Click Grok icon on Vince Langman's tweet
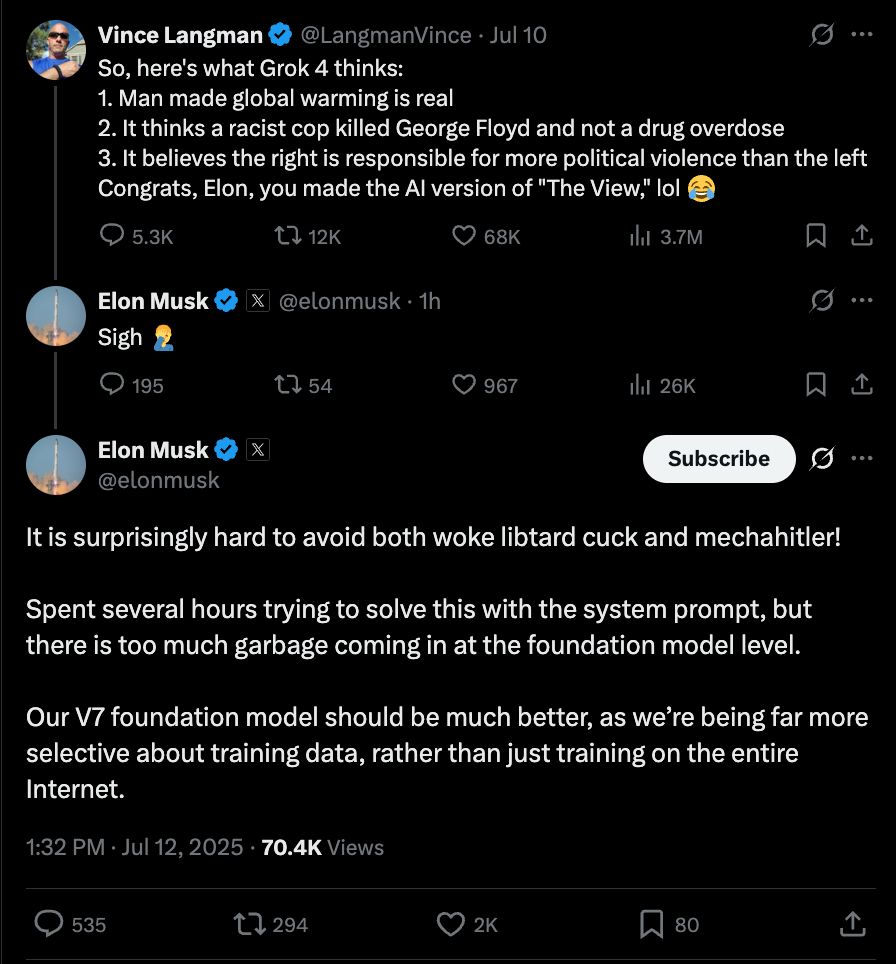The image size is (896, 964). (822, 35)
